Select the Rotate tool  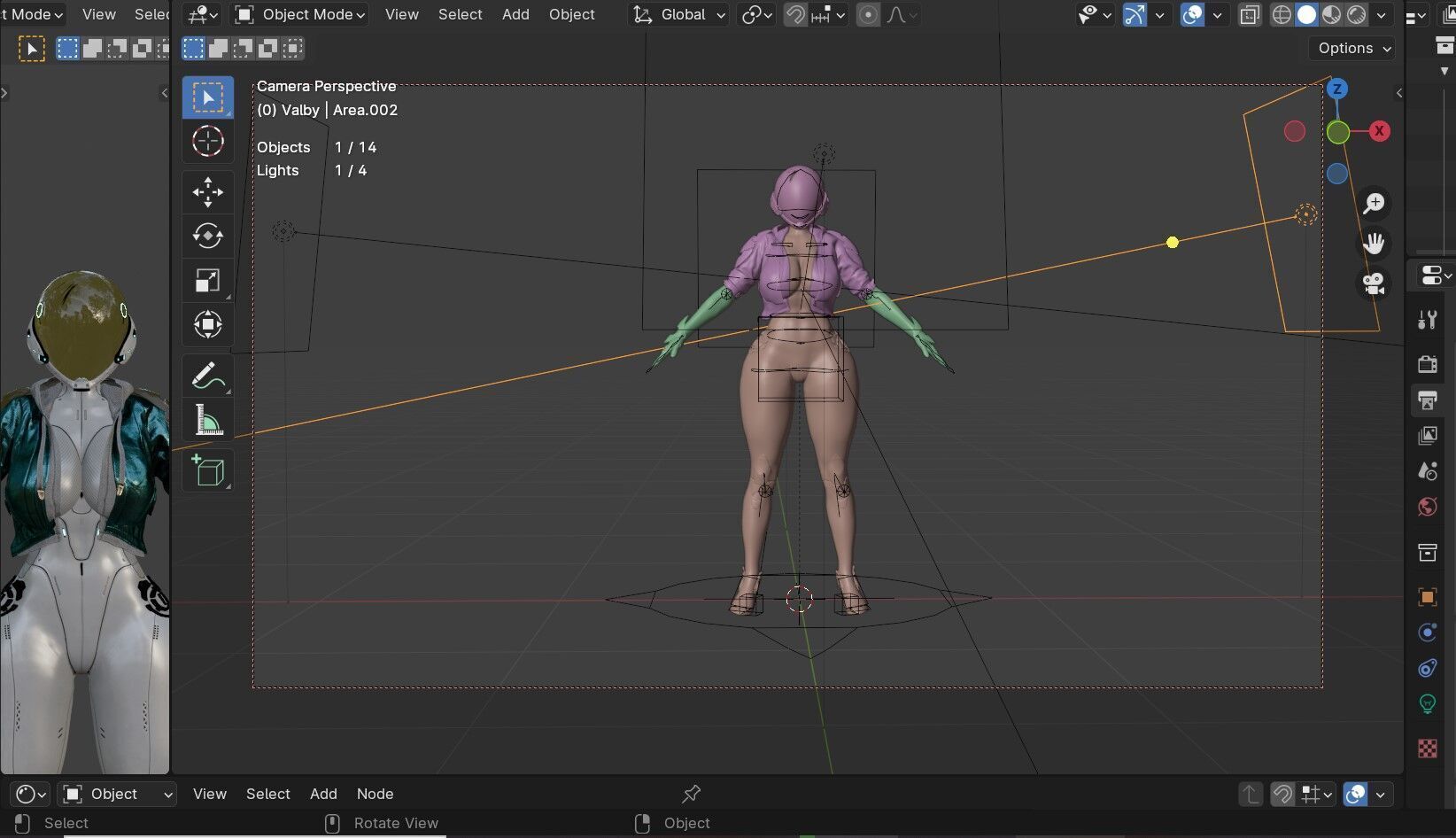[208, 236]
